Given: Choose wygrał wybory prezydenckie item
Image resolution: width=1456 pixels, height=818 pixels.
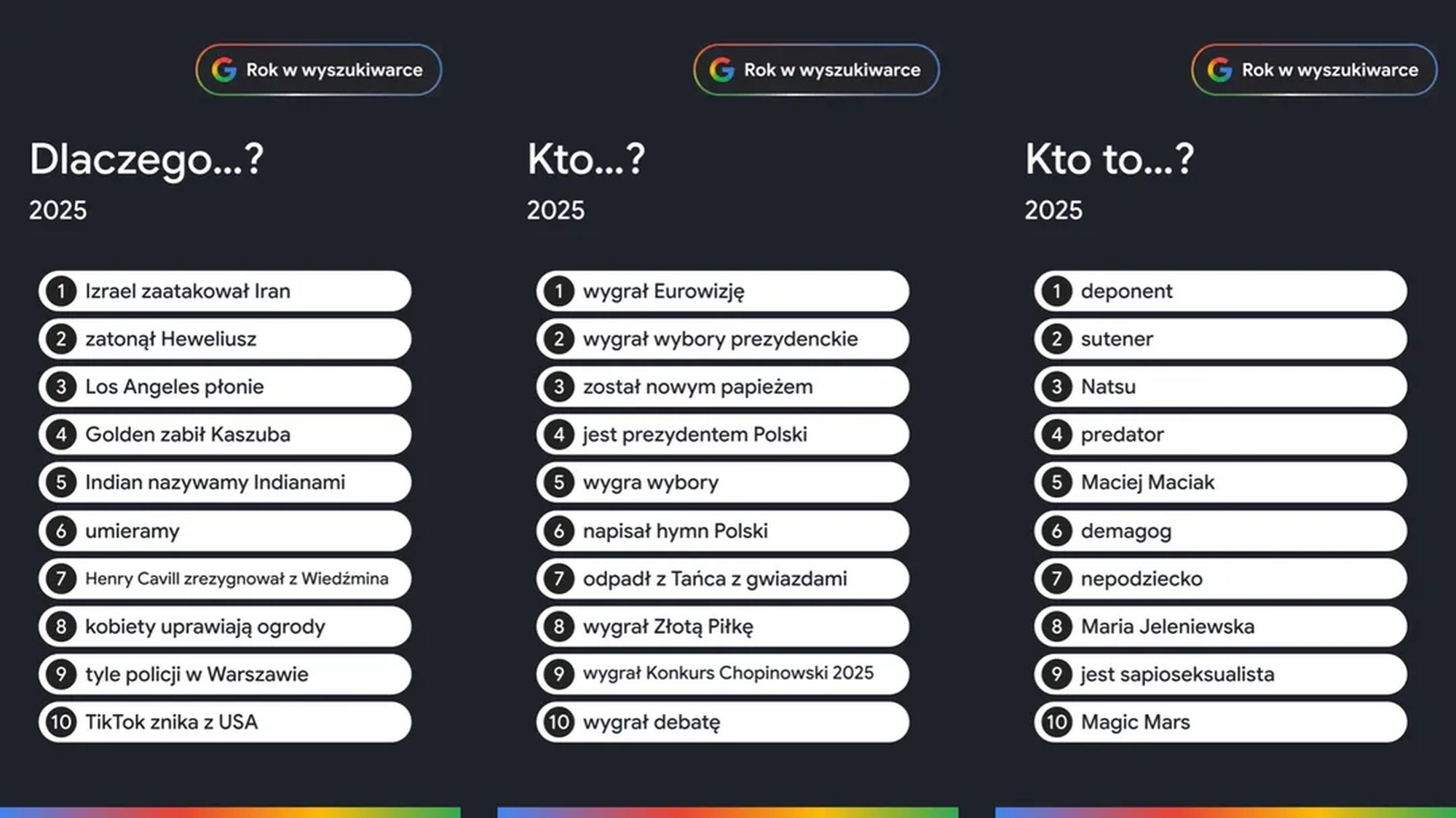Looking at the screenshot, I should [x=723, y=339].
